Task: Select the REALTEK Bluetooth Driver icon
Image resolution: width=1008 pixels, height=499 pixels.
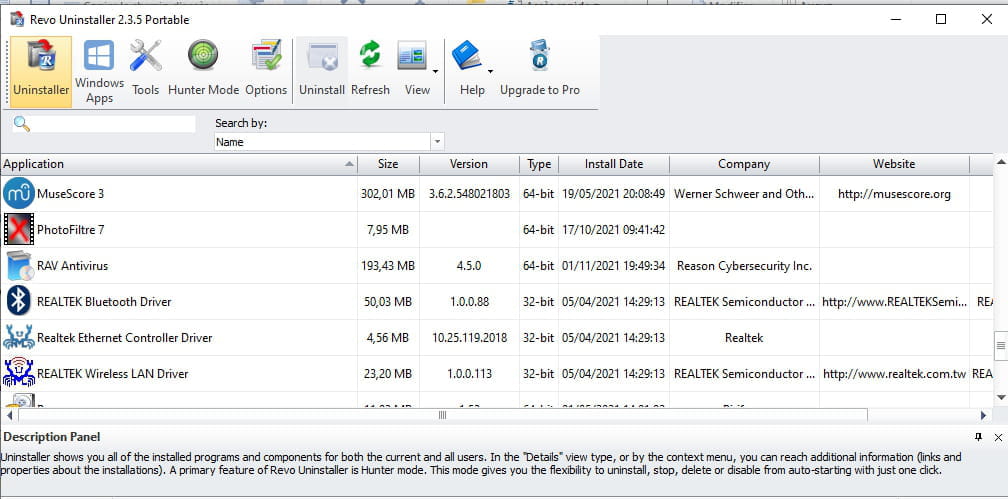Action: coord(19,302)
